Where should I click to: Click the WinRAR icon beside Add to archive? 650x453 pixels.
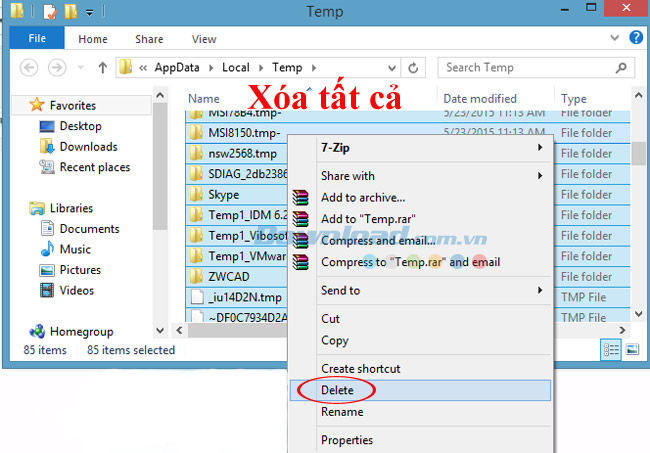(301, 198)
